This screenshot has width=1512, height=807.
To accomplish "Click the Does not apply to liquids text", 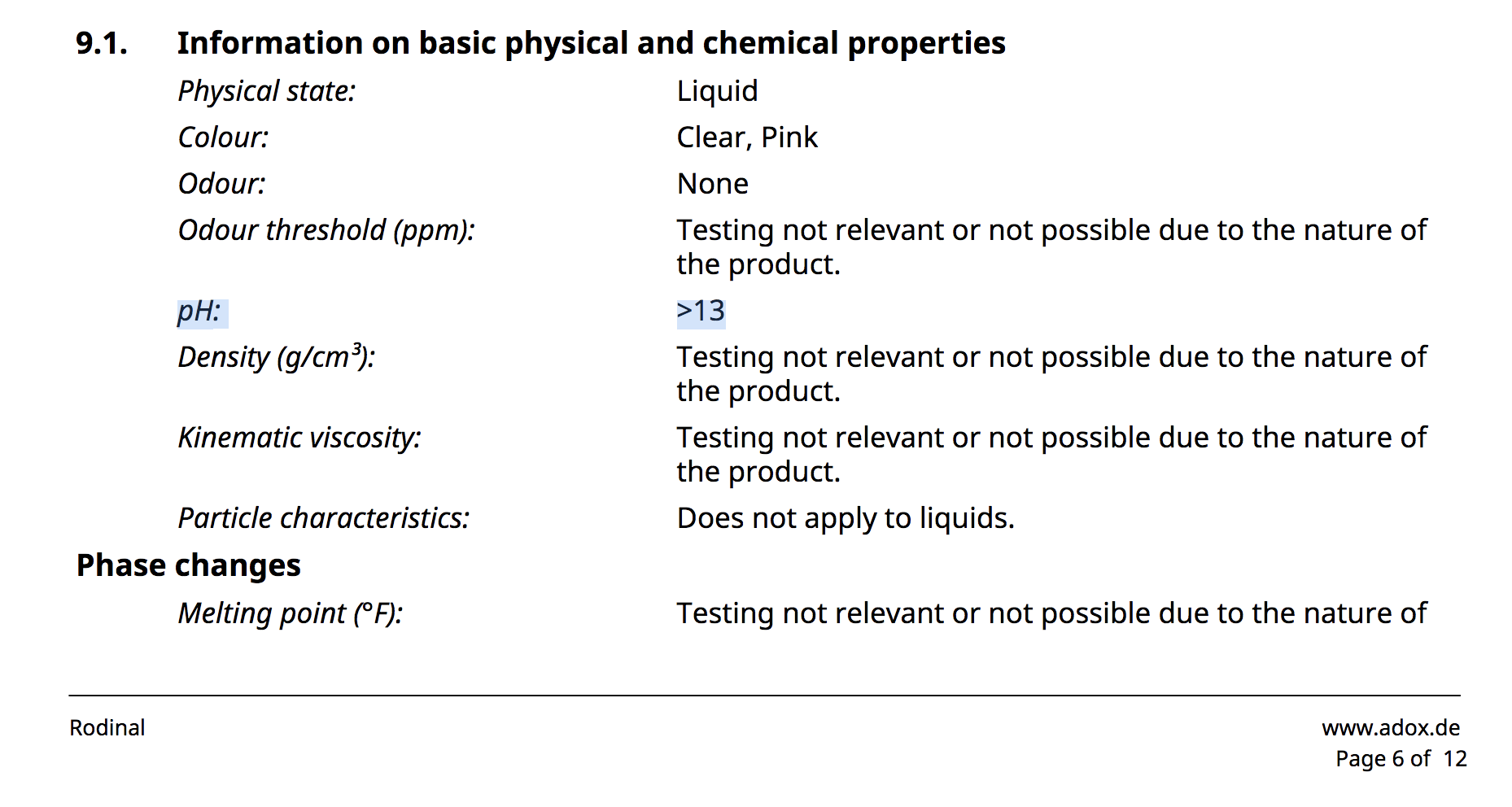I will coord(846,518).
